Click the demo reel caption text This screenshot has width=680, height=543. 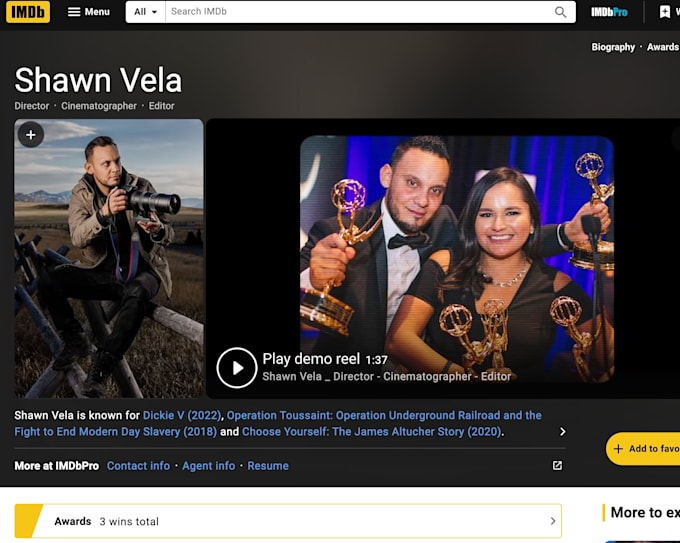[386, 376]
